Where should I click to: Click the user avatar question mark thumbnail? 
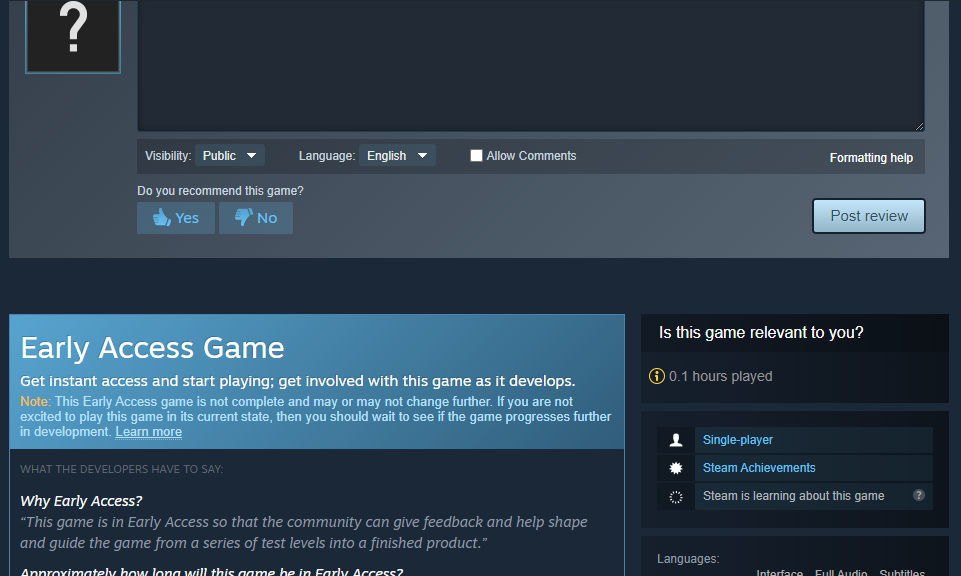73,36
